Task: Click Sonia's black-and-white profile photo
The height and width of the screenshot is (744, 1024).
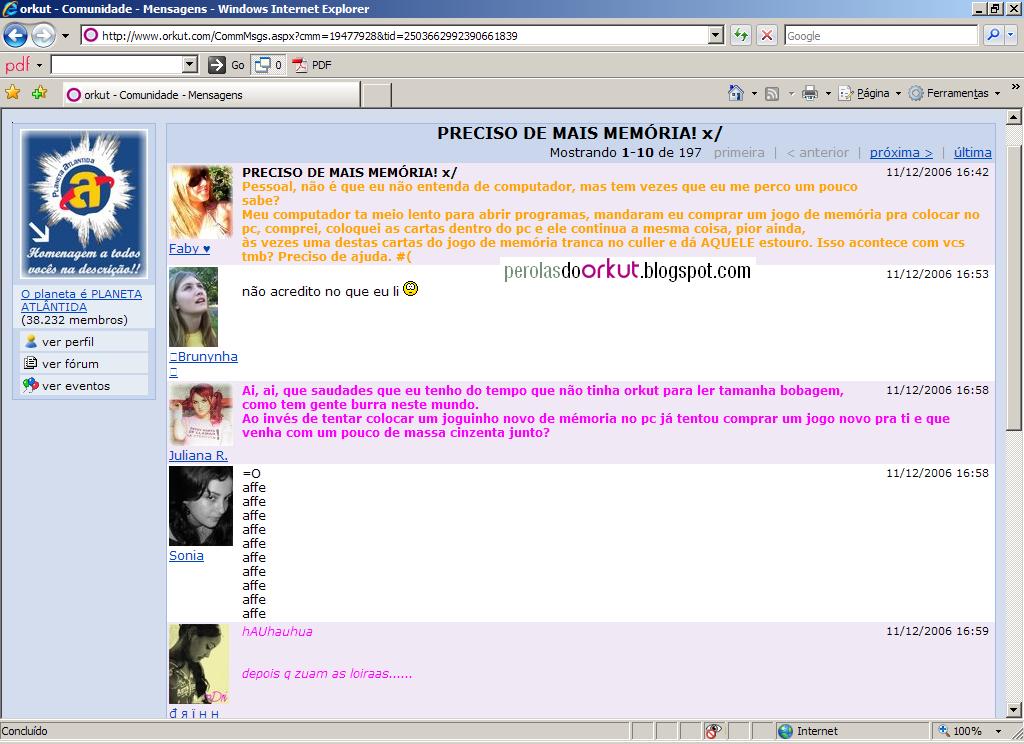Action: 200,506
